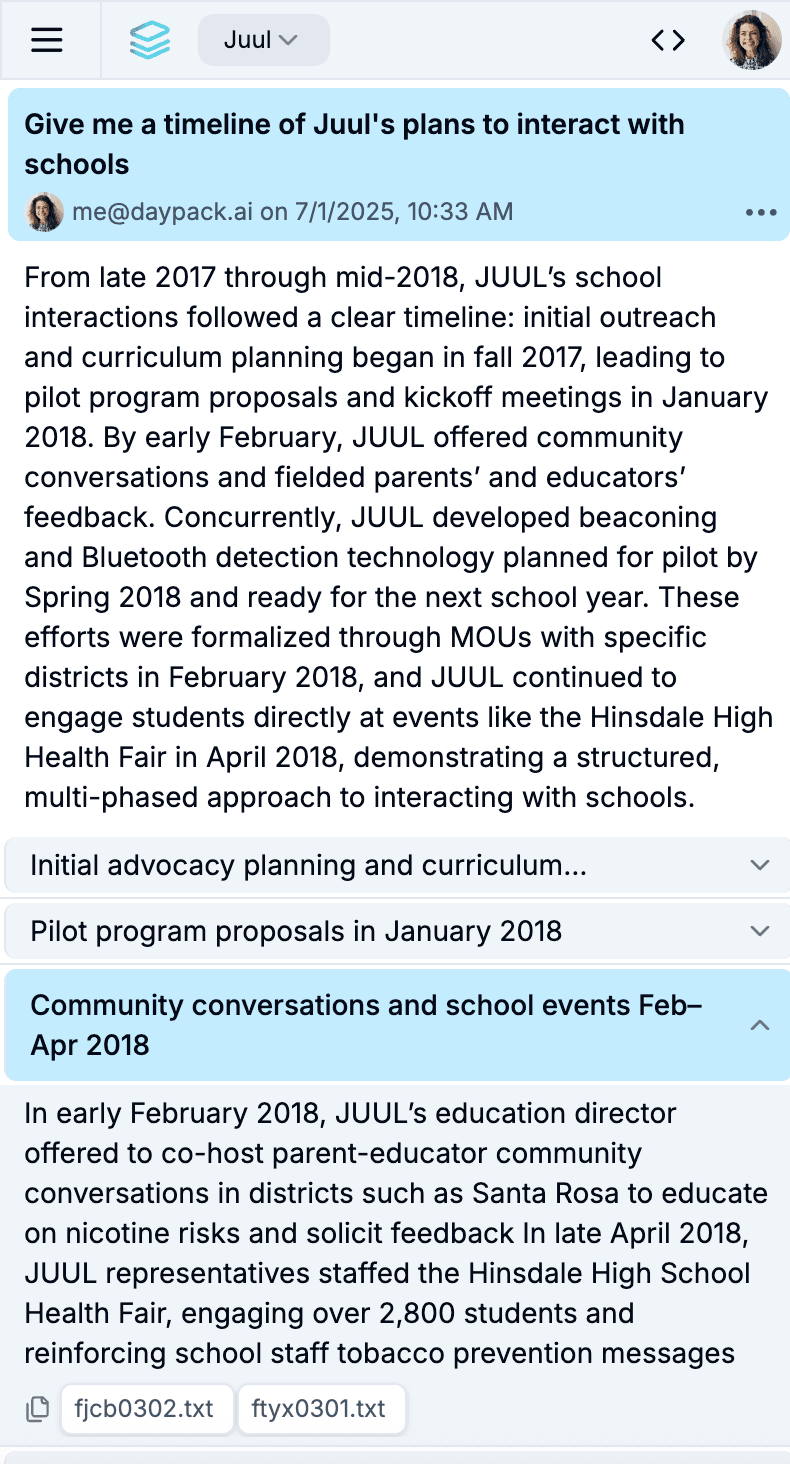
Task: Click the code brackets icon
Action: click(668, 40)
